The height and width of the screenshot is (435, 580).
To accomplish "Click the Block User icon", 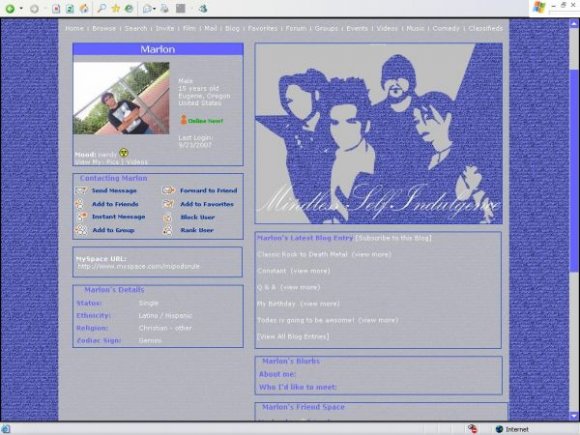I will pyautogui.click(x=168, y=218).
